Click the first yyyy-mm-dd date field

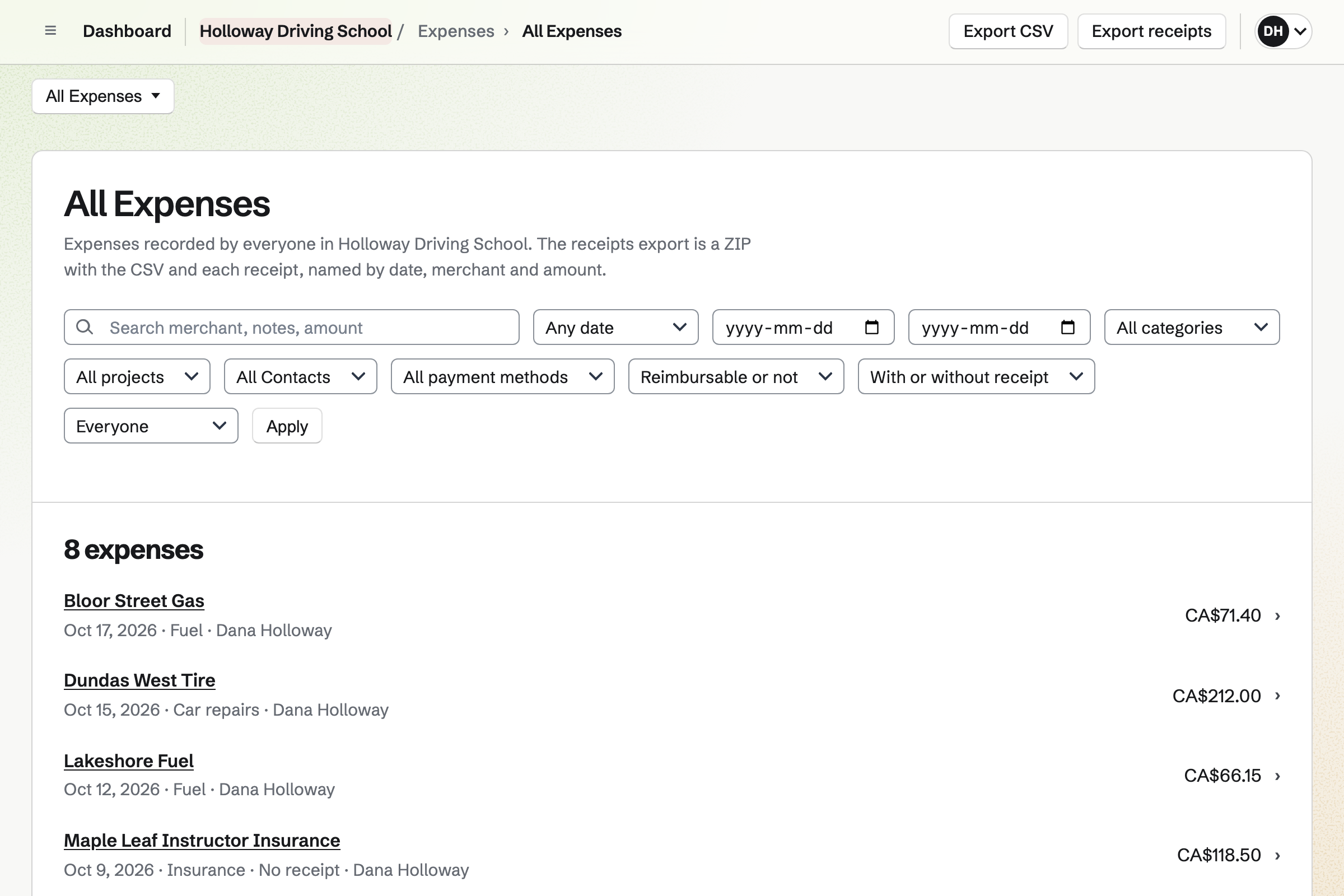click(x=803, y=328)
